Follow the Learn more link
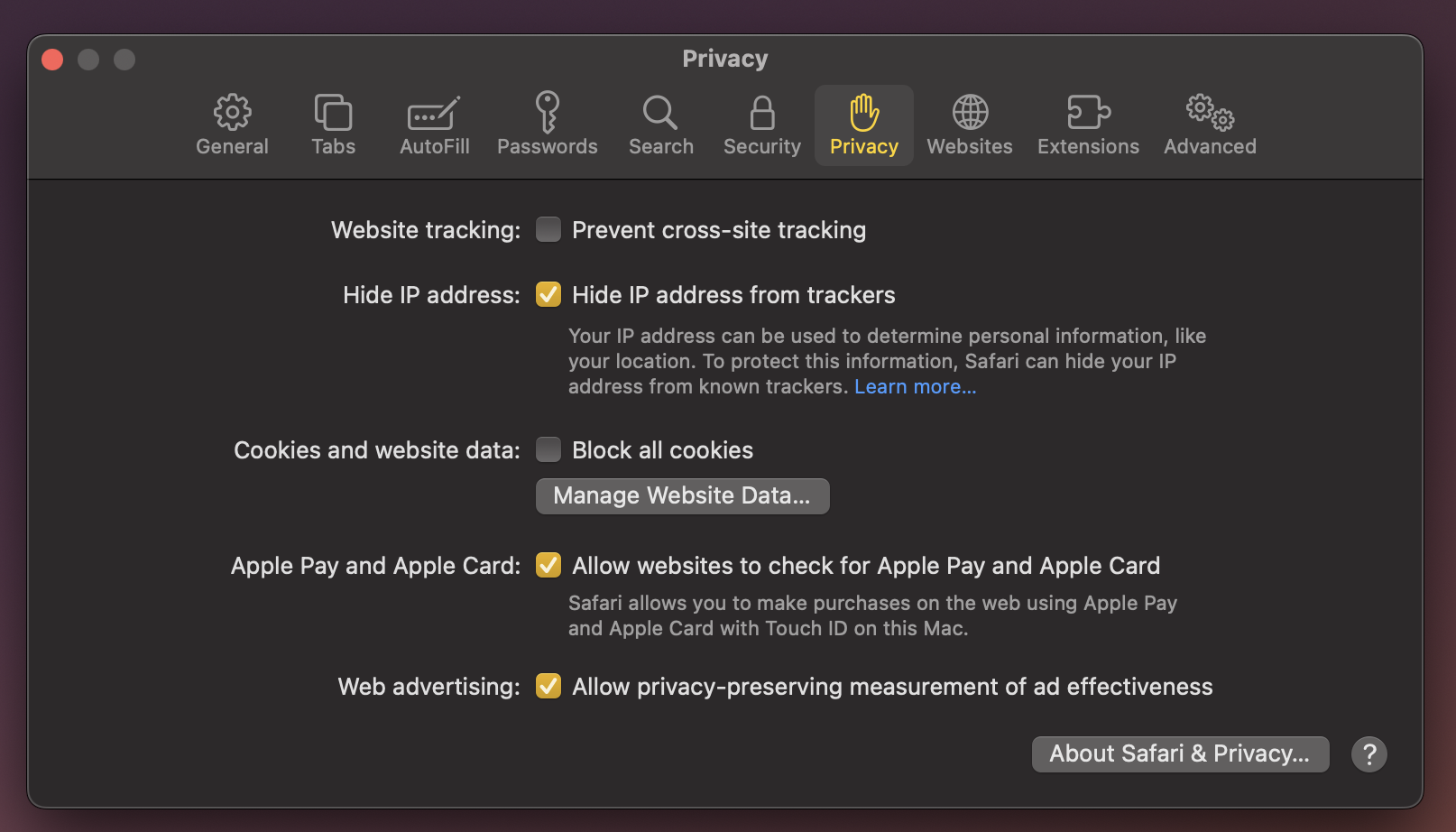1456x832 pixels. point(915,387)
